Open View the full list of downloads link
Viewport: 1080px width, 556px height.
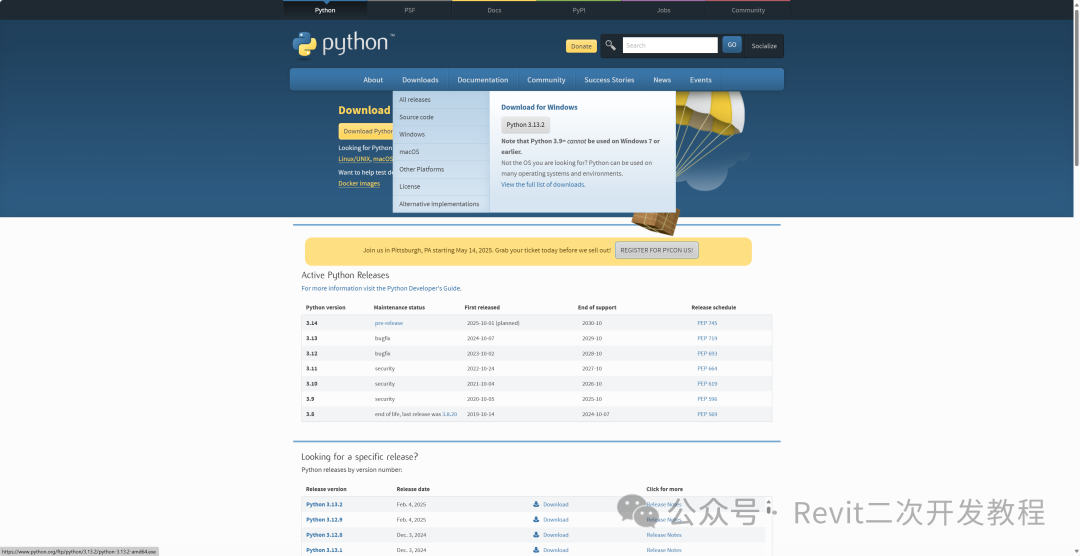point(543,185)
